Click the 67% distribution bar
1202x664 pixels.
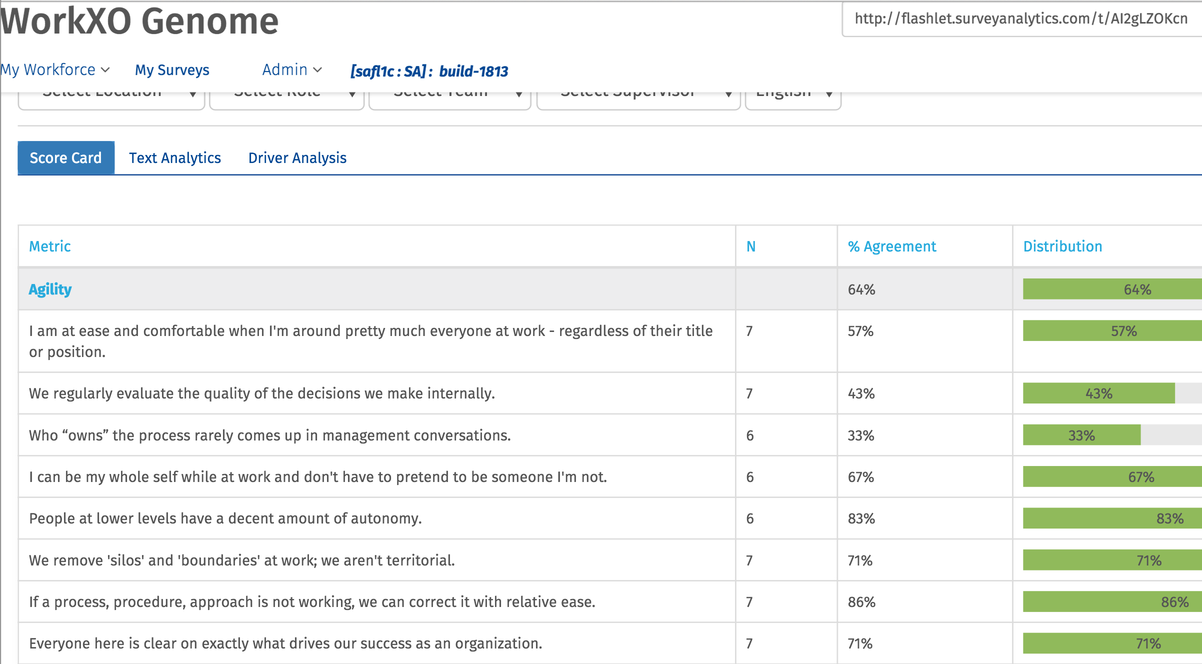[1112, 477]
